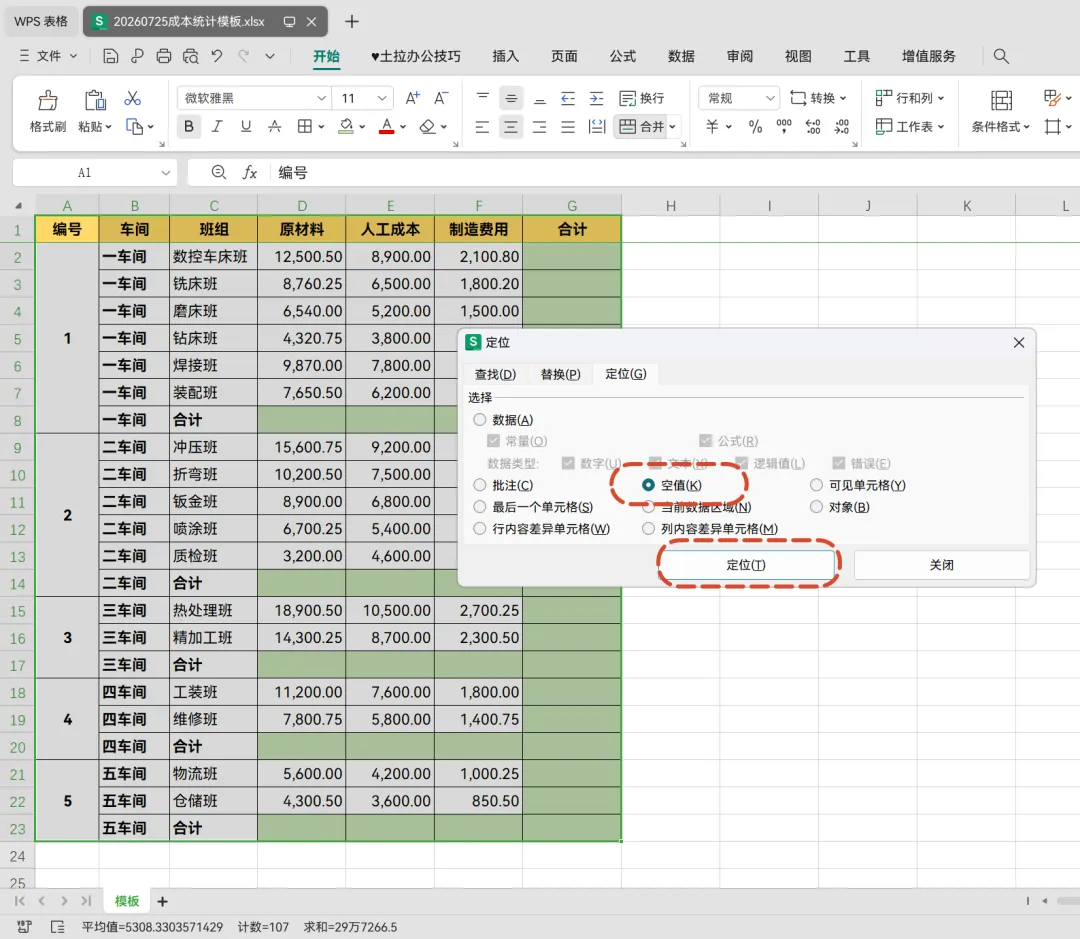Image resolution: width=1080 pixels, height=939 pixels.
Task: Click the Save icon in quick access bar
Action: (110, 56)
